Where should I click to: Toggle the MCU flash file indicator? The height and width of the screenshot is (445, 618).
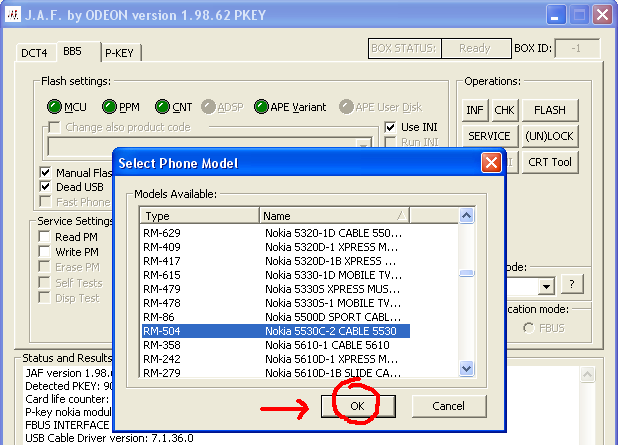[x=54, y=106]
